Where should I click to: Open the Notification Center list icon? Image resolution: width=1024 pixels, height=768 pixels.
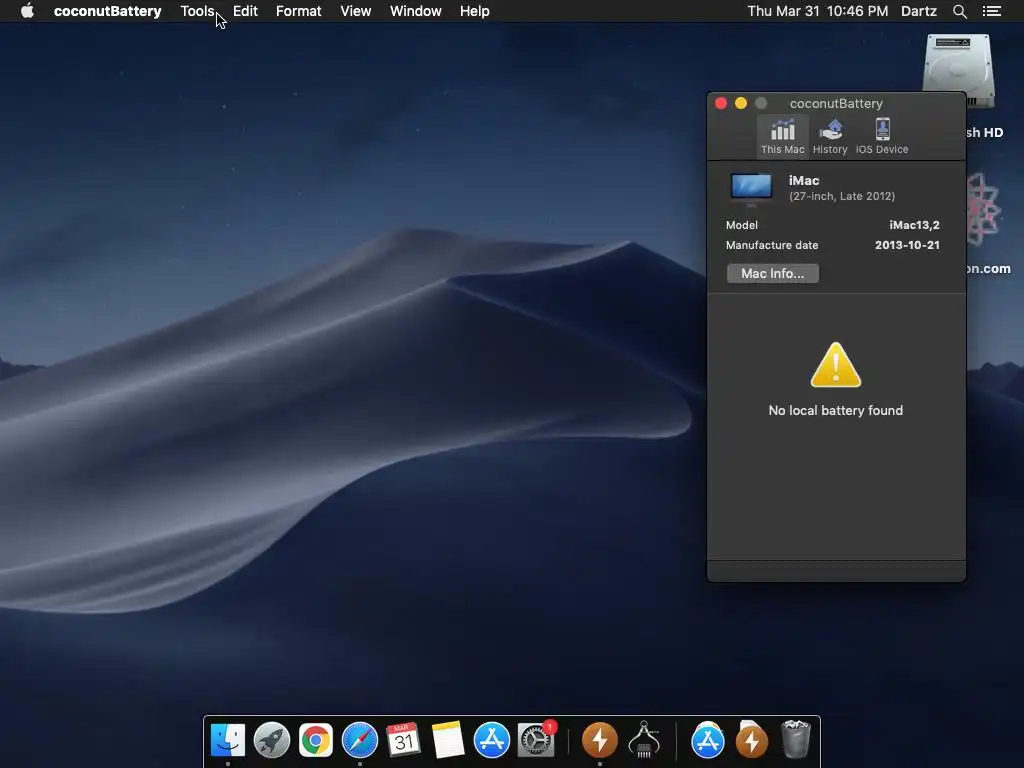click(991, 11)
